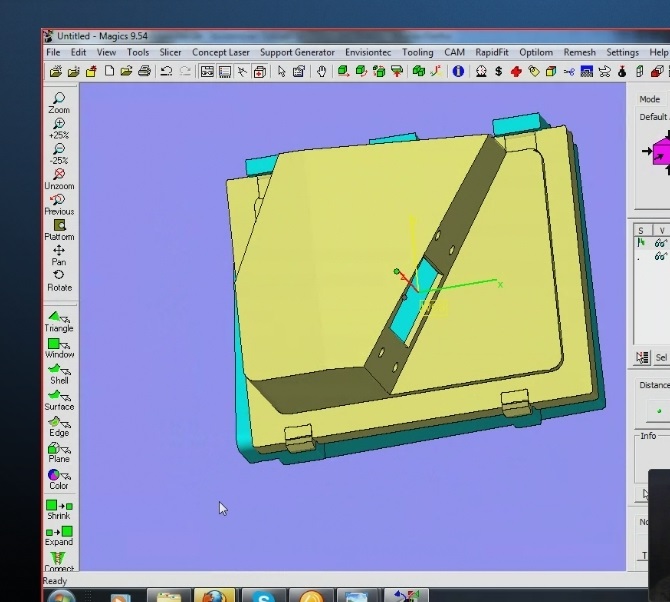Open the Support Generator menu
This screenshot has width=670, height=602.
tap(297, 52)
